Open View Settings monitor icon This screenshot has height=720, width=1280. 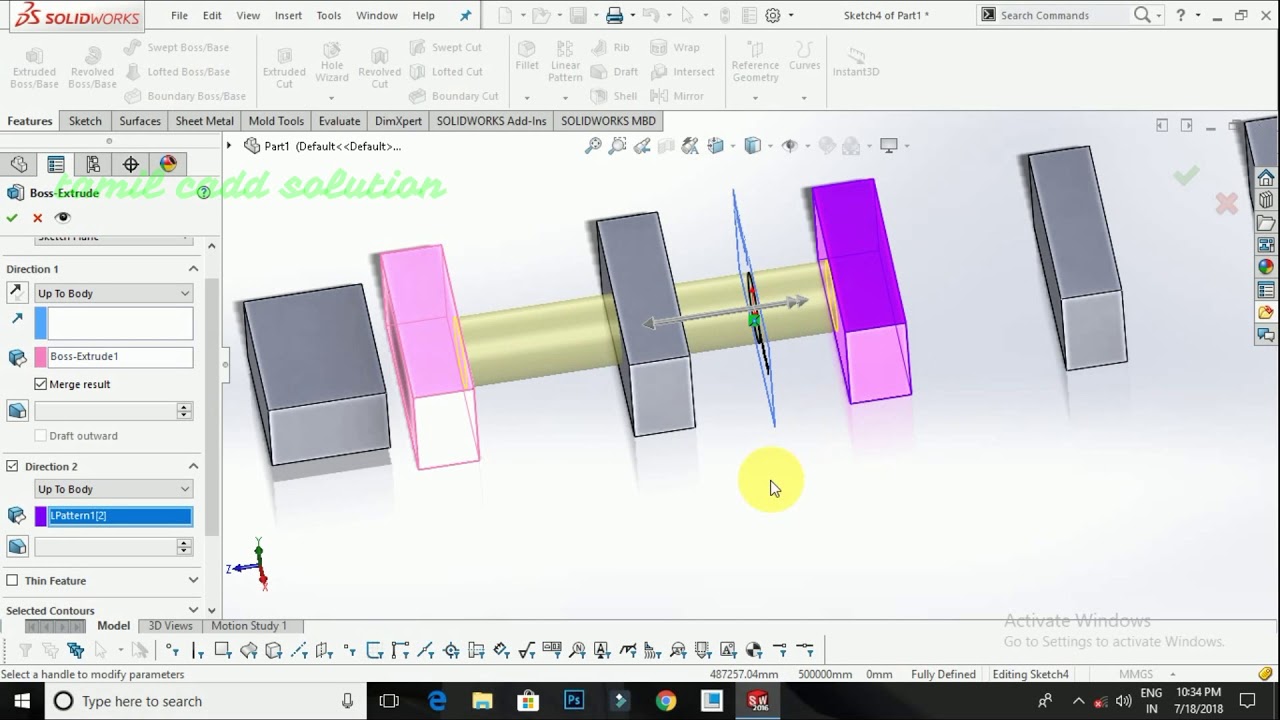889,146
